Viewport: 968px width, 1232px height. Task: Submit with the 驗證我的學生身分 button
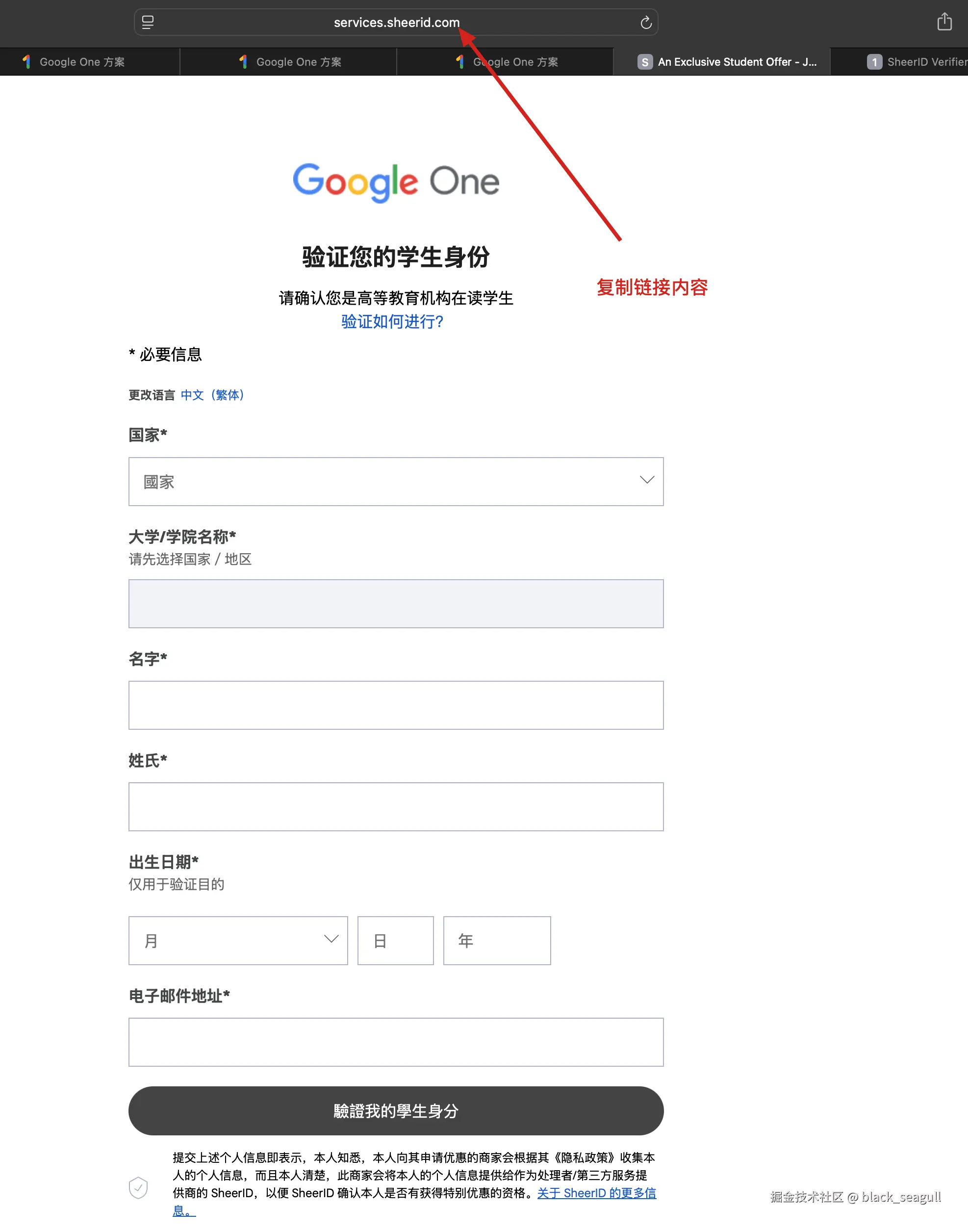click(396, 1111)
